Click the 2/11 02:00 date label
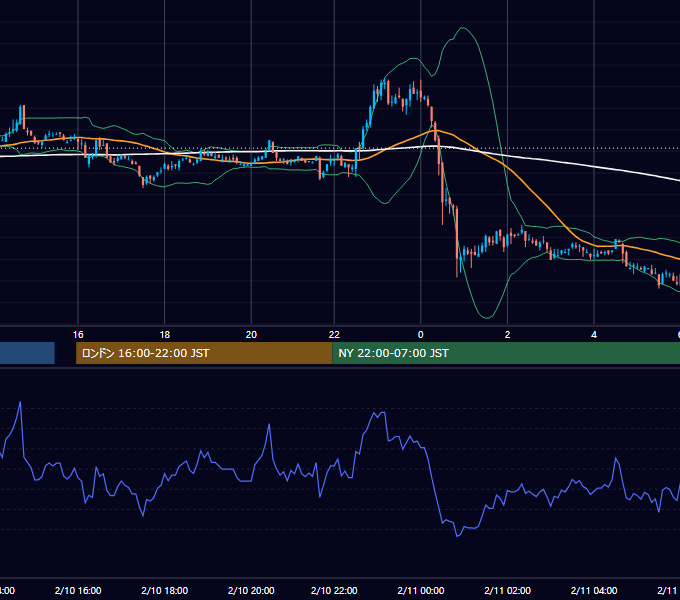 (x=507, y=590)
